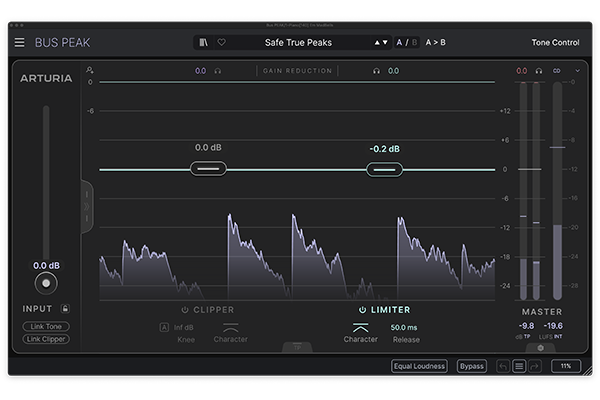
Task: Open the Safe True Peaks preset name
Action: (298, 42)
